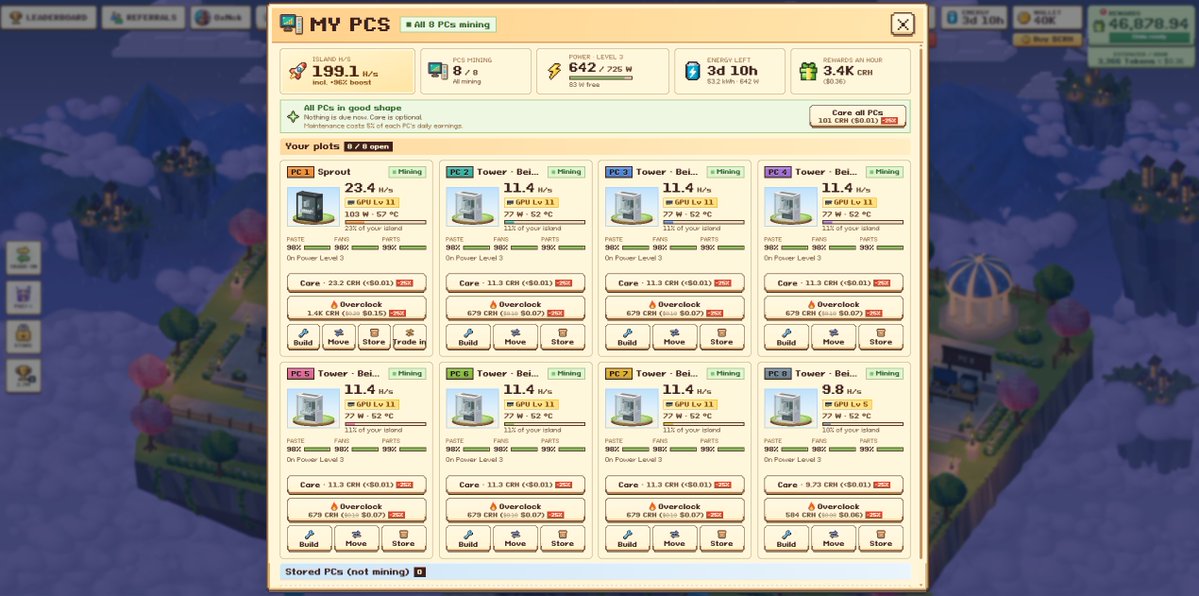1199x596 pixels.
Task: Click the rocket icon for Island H/s
Action: (x=297, y=71)
